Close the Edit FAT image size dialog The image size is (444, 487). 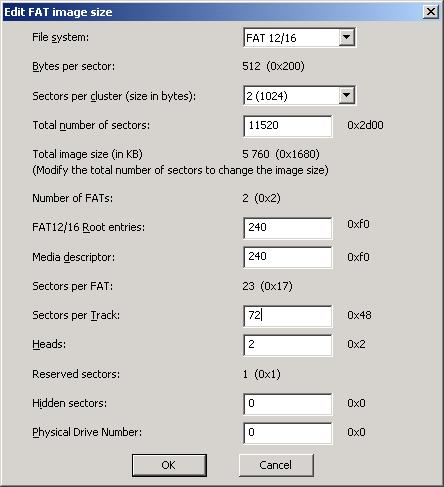tap(431, 12)
